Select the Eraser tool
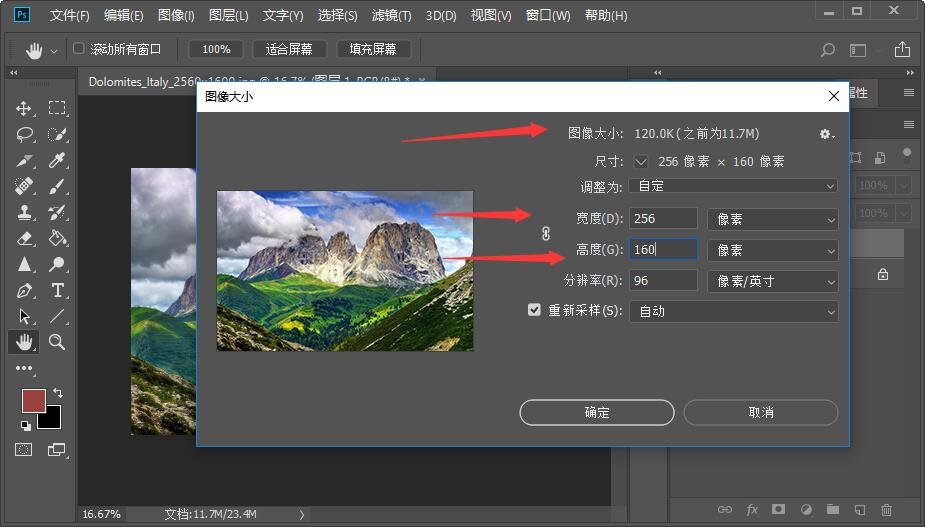Viewport: 925px width, 527px height. (24, 238)
